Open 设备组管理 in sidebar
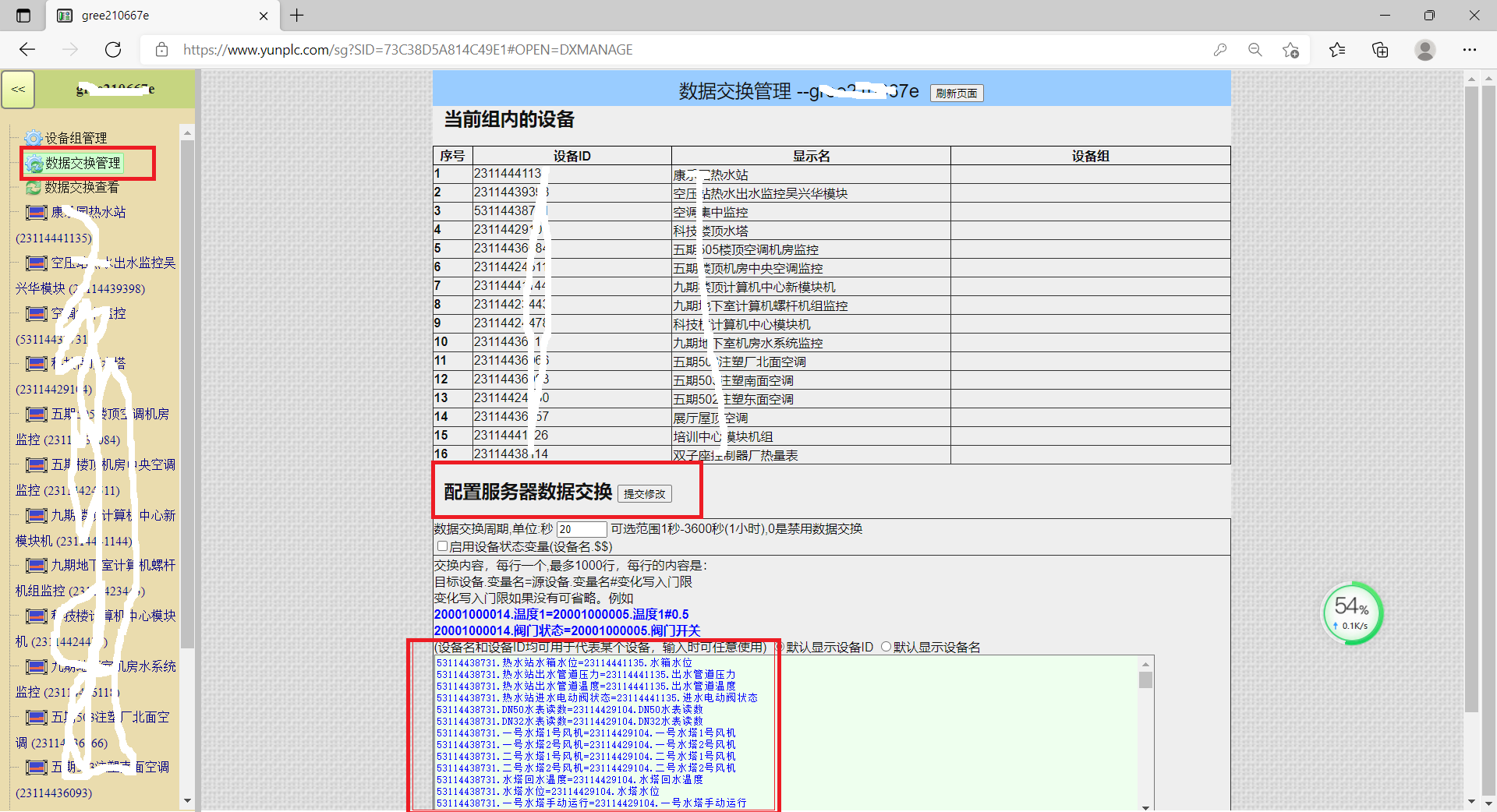This screenshot has width=1497, height=812. click(x=76, y=138)
